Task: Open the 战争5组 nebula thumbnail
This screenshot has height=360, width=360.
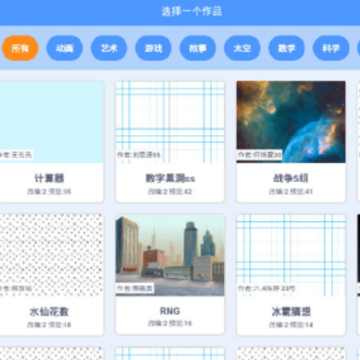Action: (x=291, y=122)
